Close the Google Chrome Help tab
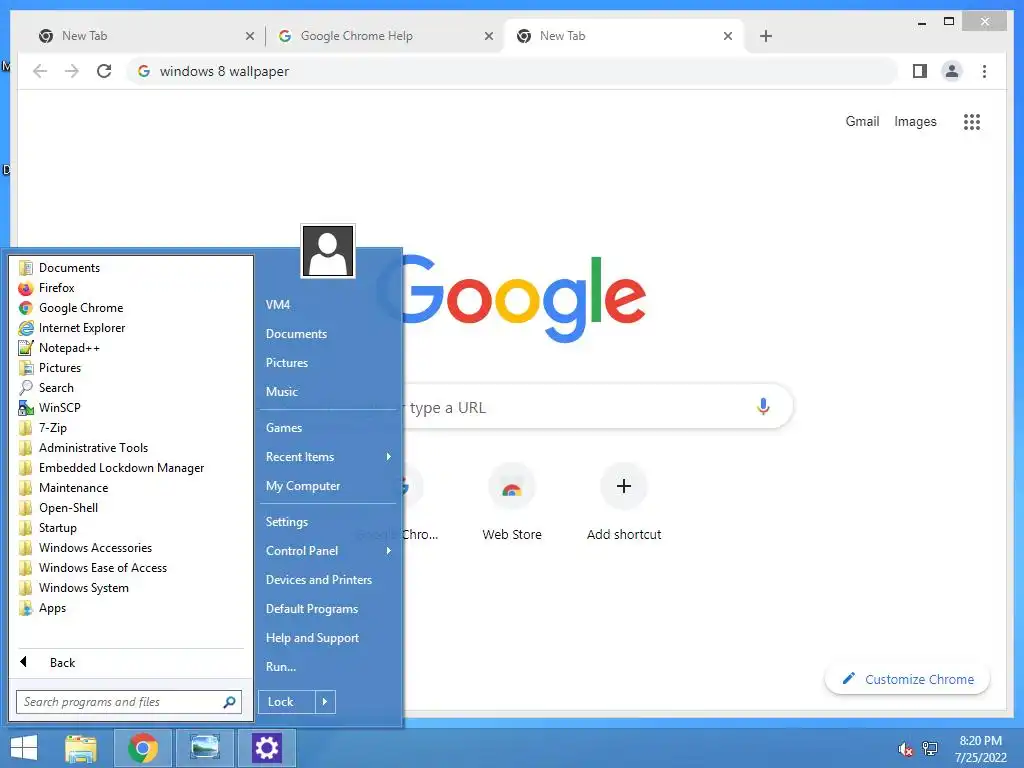1024x768 pixels. pos(488,36)
